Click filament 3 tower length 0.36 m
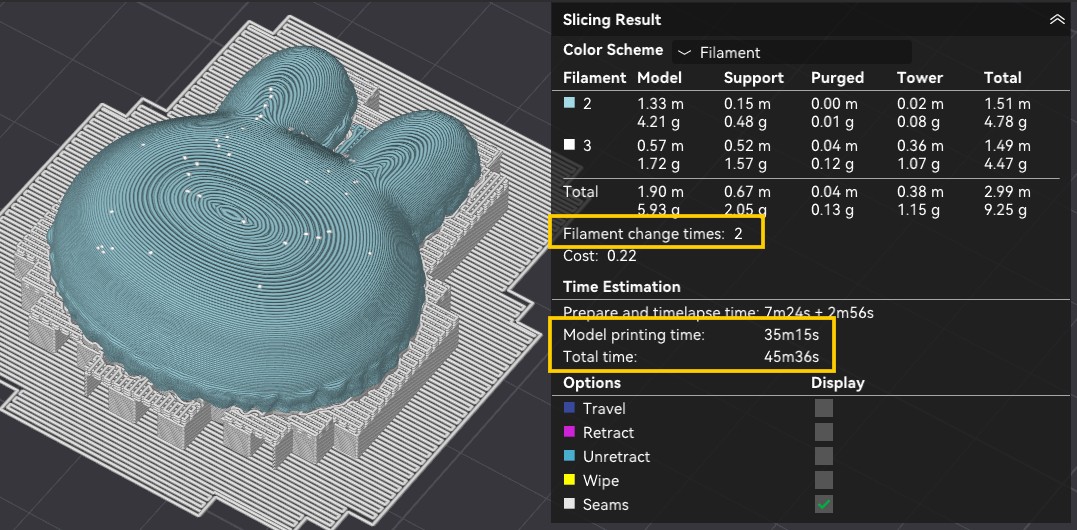This screenshot has height=530, width=1077. [920, 146]
